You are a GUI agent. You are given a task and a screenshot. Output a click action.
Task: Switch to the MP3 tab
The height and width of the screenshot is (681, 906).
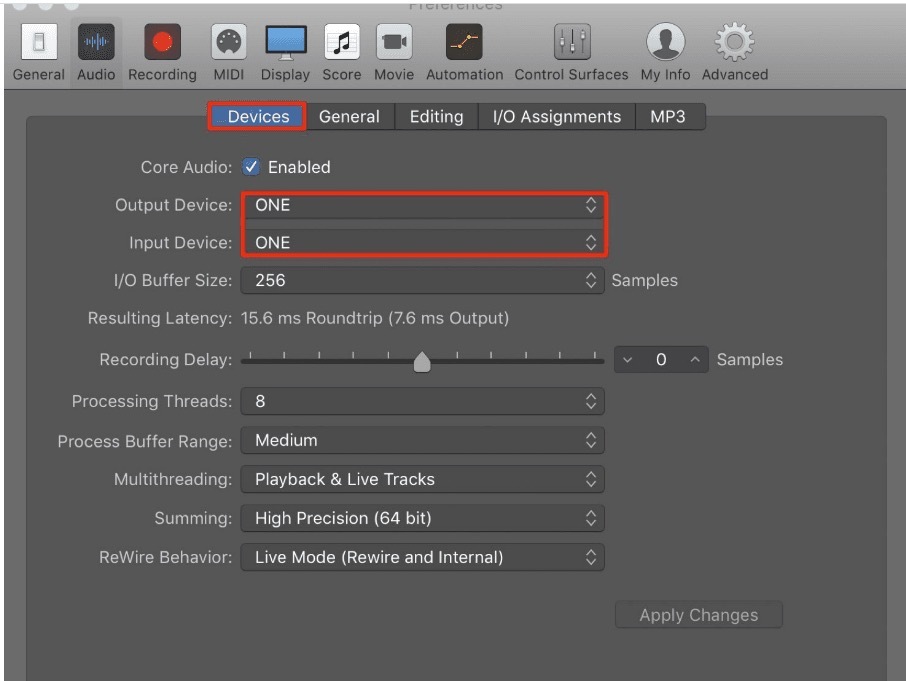668,117
